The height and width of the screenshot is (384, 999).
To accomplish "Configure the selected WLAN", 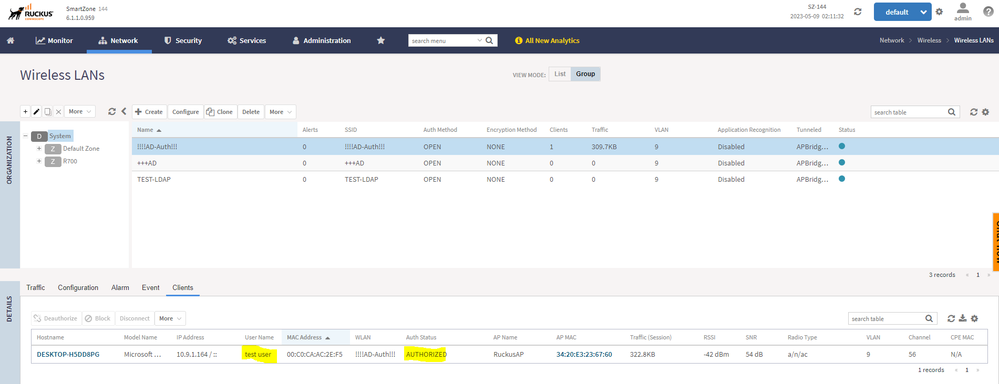I will pos(185,112).
